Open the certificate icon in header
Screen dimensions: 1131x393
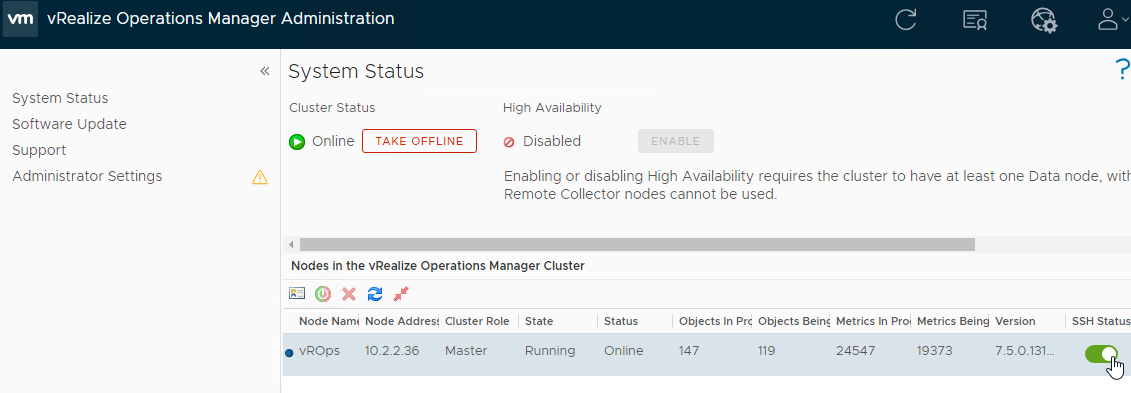click(x=975, y=19)
